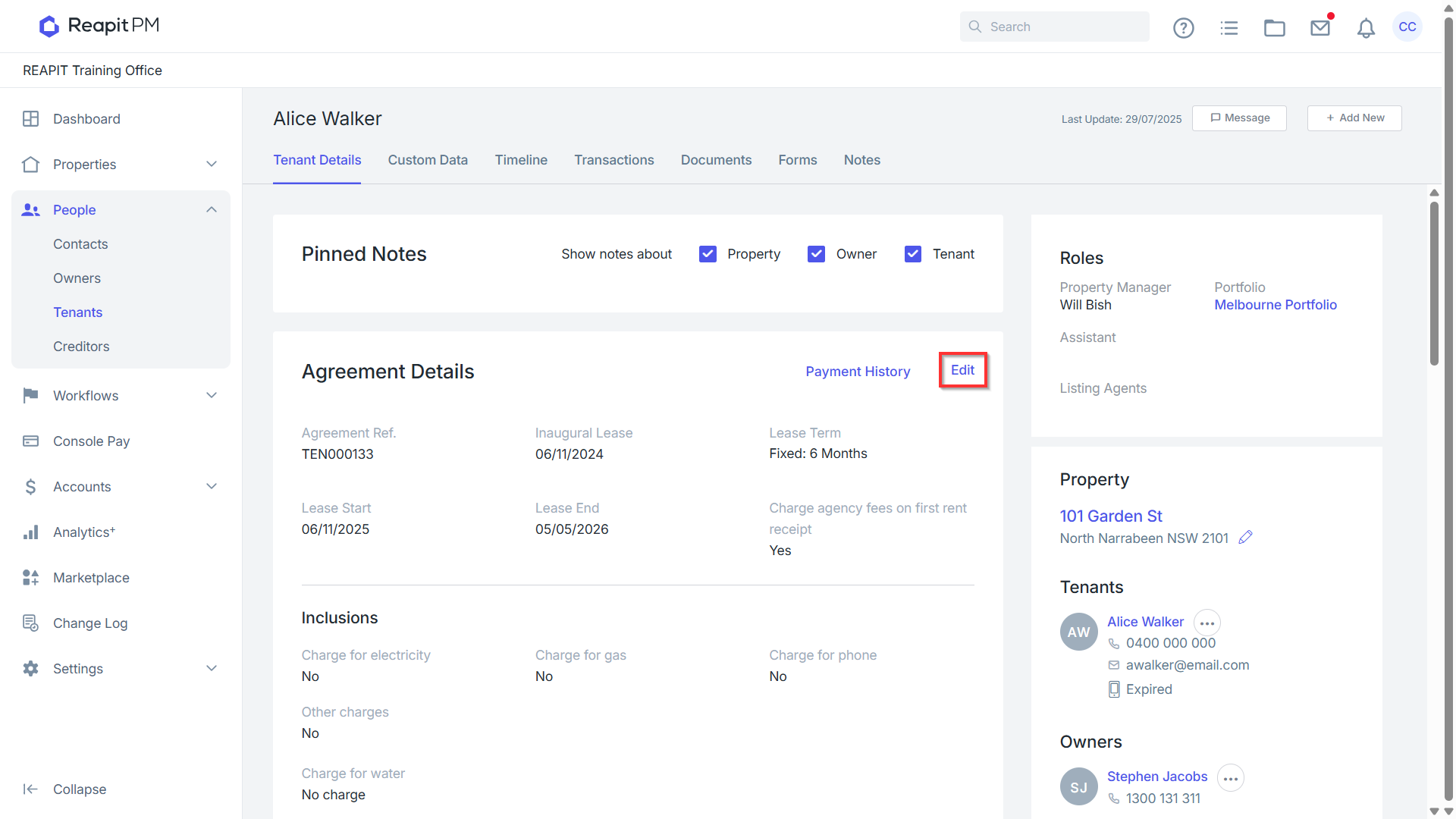Switch to the Timeline tab

click(521, 160)
